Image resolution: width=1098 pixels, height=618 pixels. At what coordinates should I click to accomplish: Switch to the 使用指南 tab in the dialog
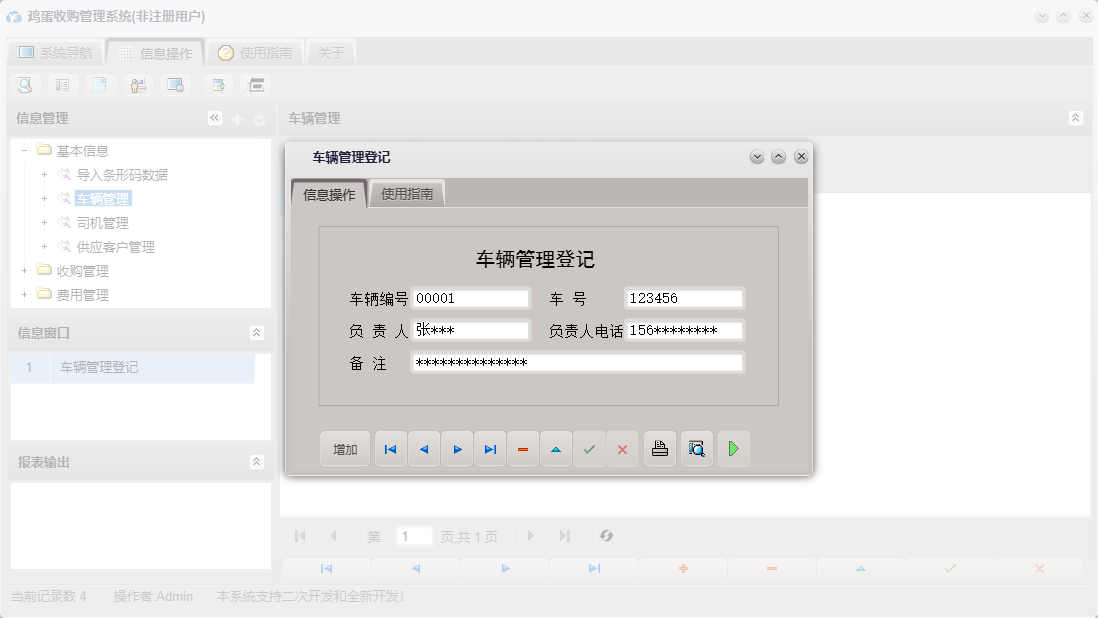[407, 193]
